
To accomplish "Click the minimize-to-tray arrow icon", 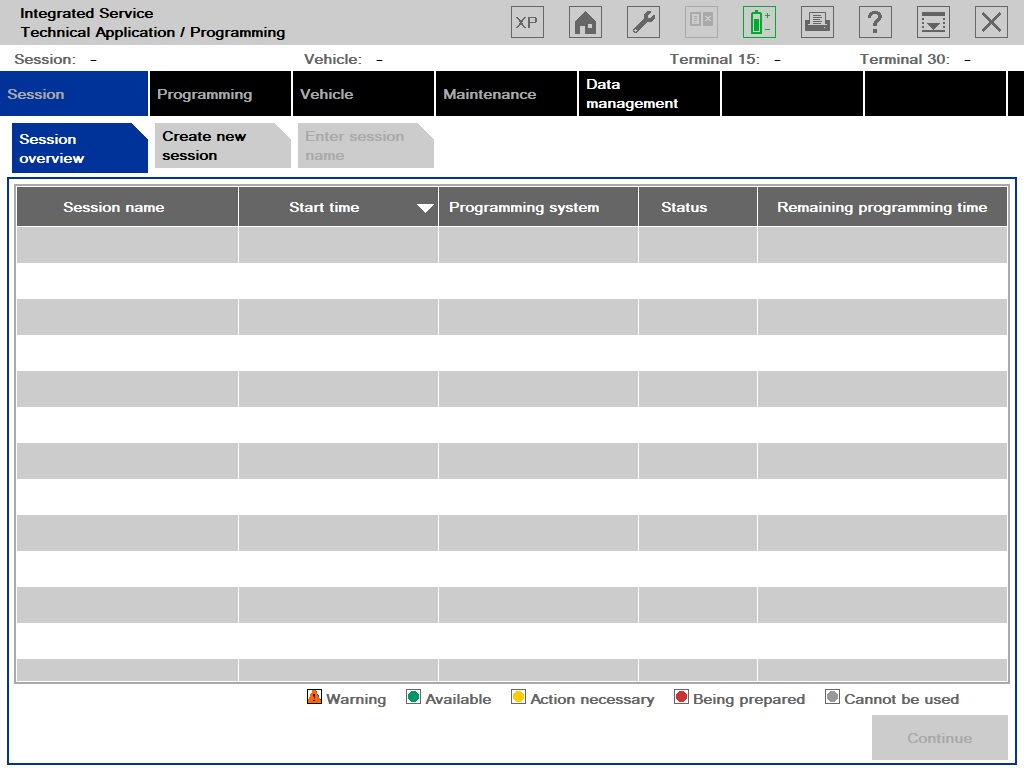I will (933, 22).
